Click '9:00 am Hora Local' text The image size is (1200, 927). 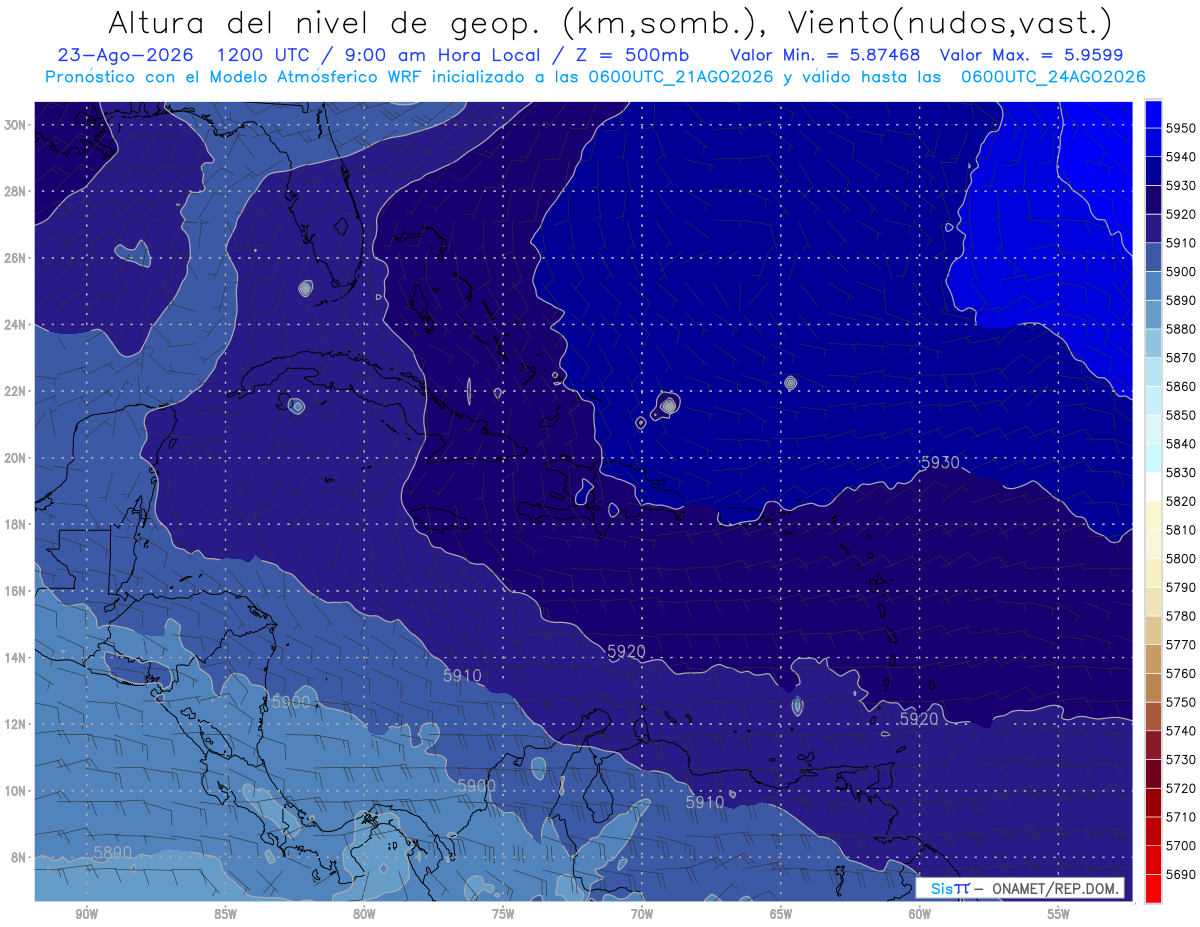pyautogui.click(x=444, y=55)
